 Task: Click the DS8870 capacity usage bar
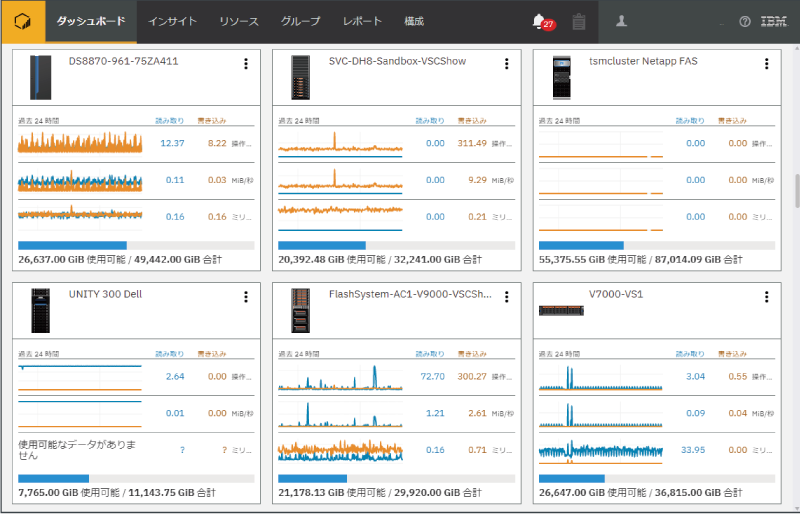(x=136, y=246)
